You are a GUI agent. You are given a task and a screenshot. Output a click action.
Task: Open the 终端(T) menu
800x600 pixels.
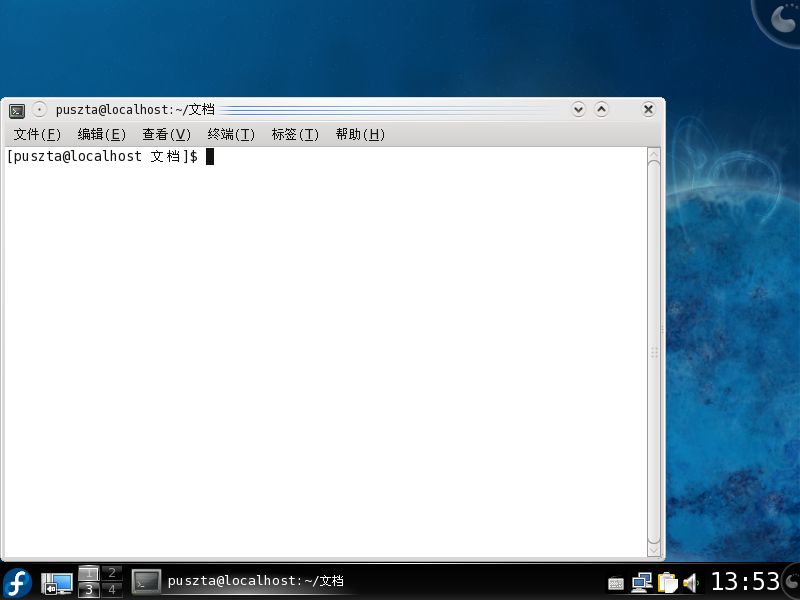coord(231,134)
